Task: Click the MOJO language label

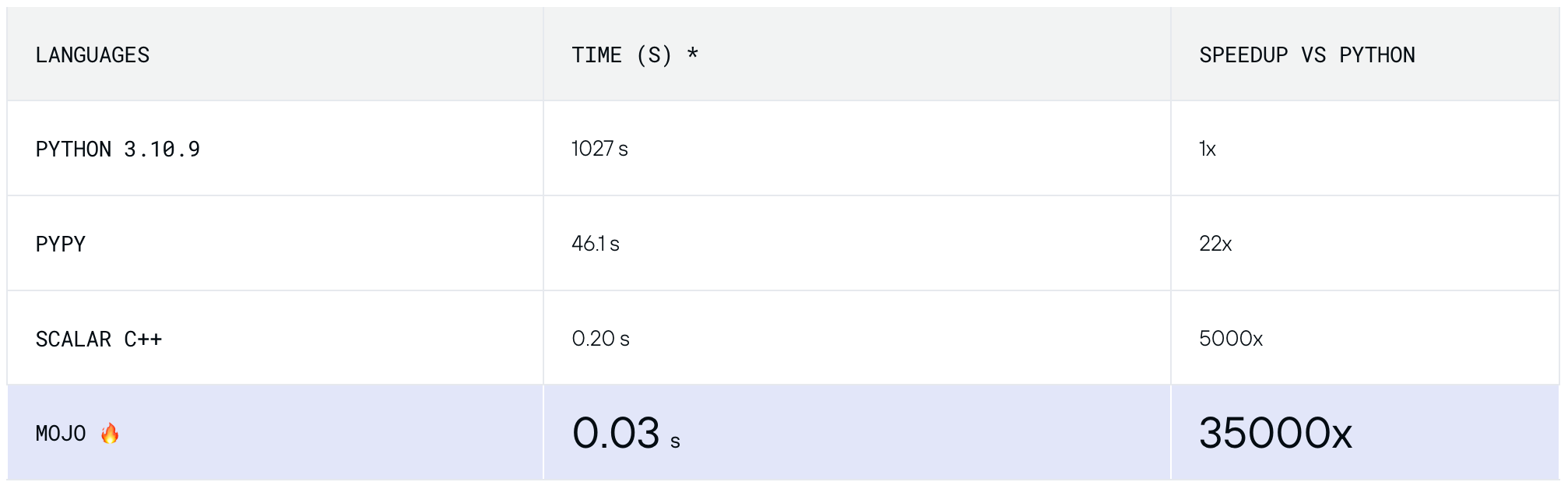Action: 61,434
